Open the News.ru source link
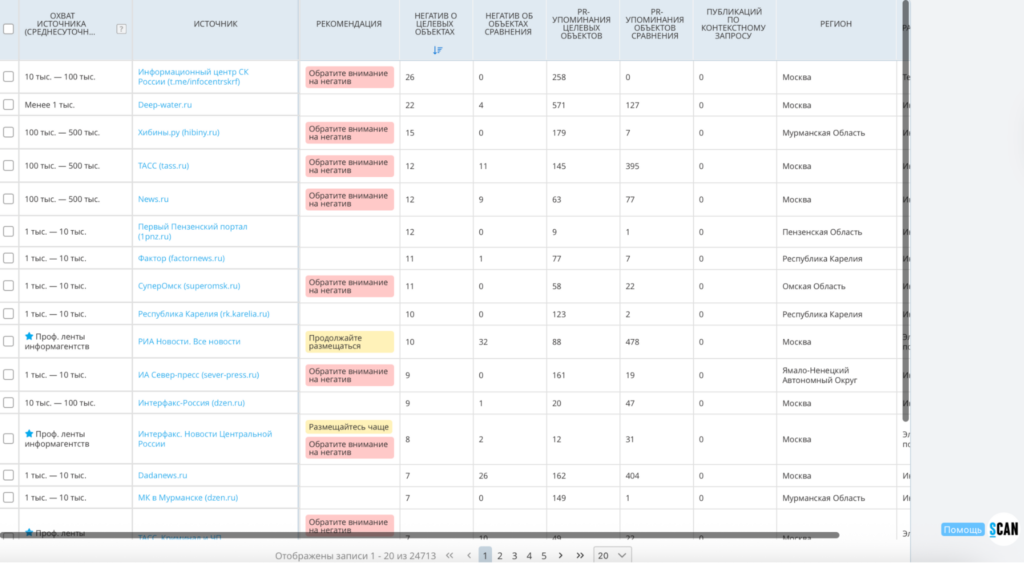The image size is (1024, 563). coord(153,199)
